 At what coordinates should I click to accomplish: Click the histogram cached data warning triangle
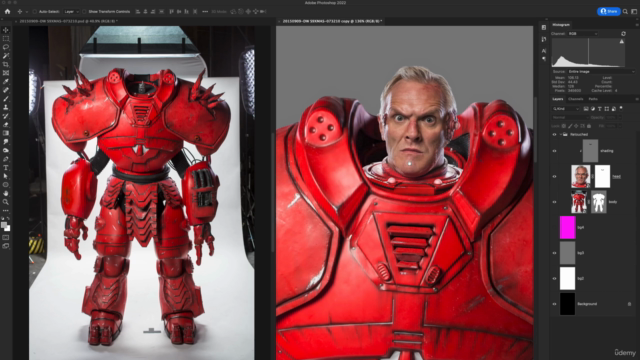(622, 41)
